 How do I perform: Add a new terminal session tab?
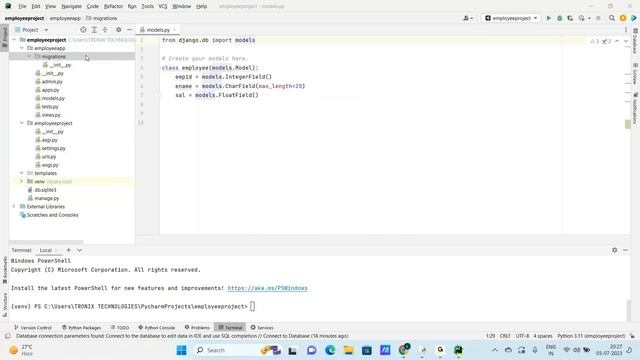coord(69,250)
